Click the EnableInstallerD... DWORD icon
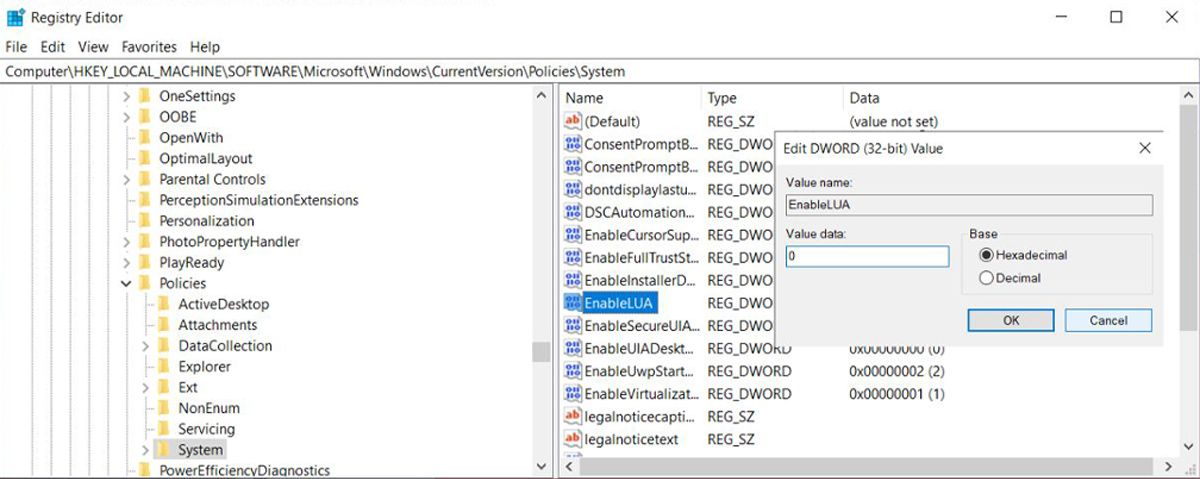 [x=573, y=280]
